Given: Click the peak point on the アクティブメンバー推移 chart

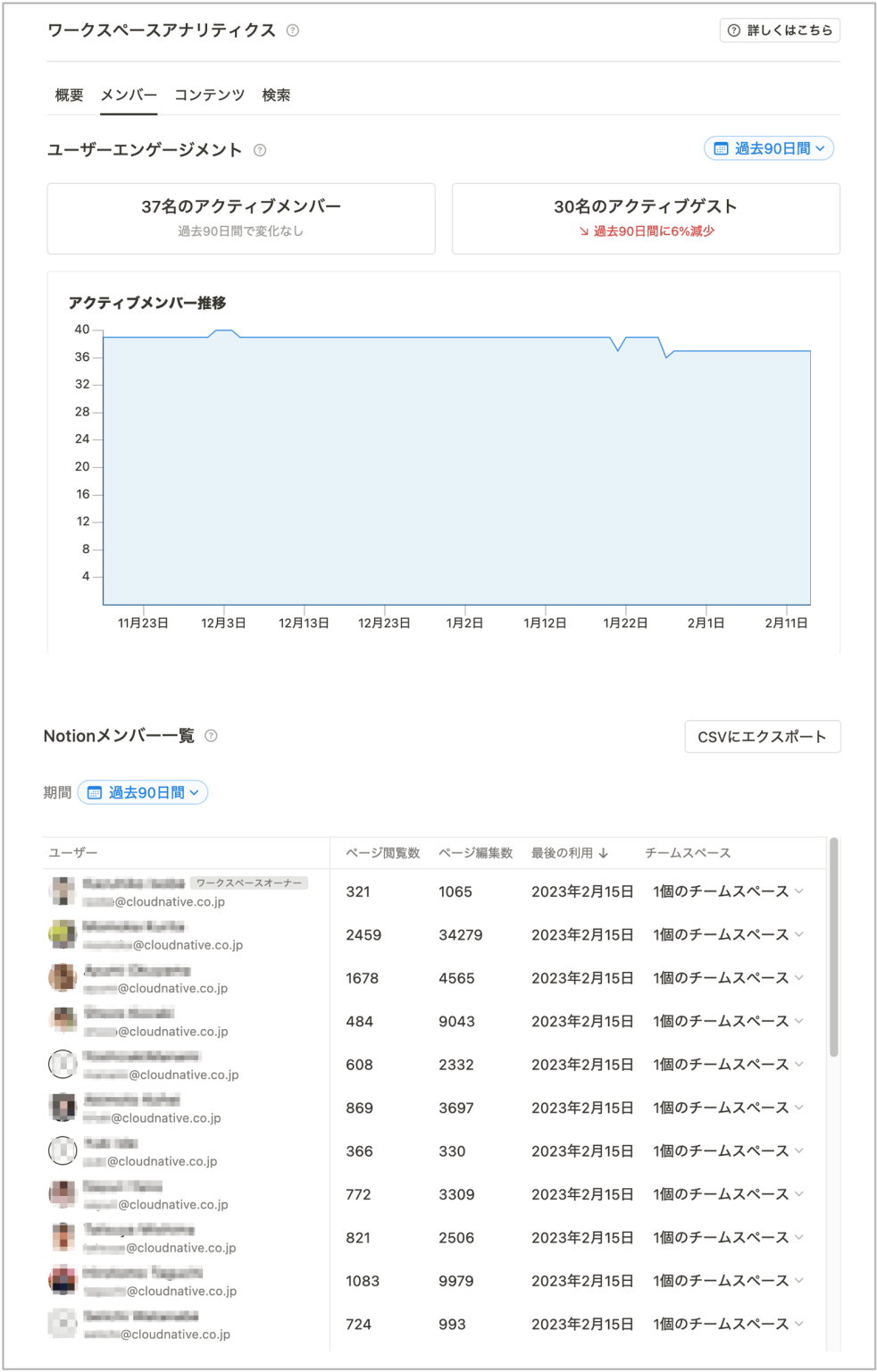Looking at the screenshot, I should [x=223, y=330].
